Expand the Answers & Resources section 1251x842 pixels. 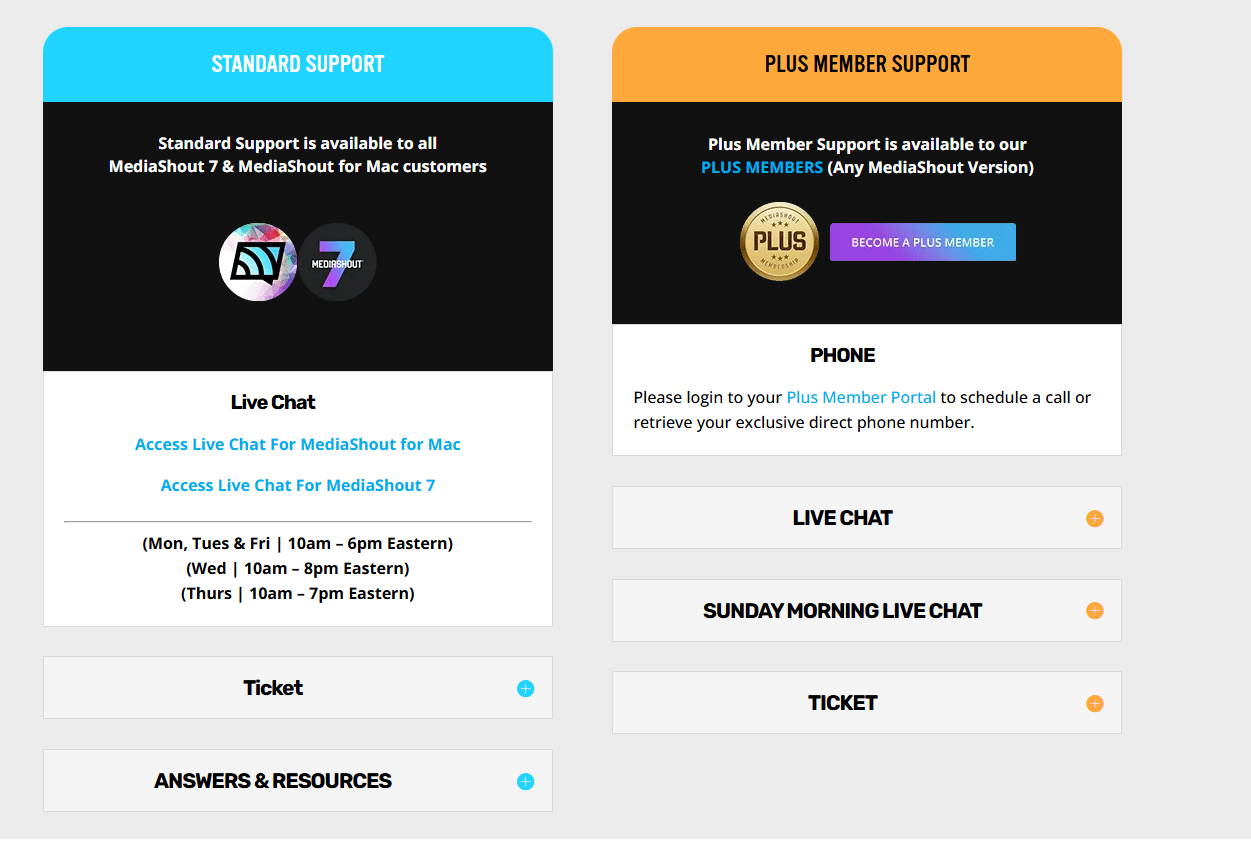click(297, 781)
